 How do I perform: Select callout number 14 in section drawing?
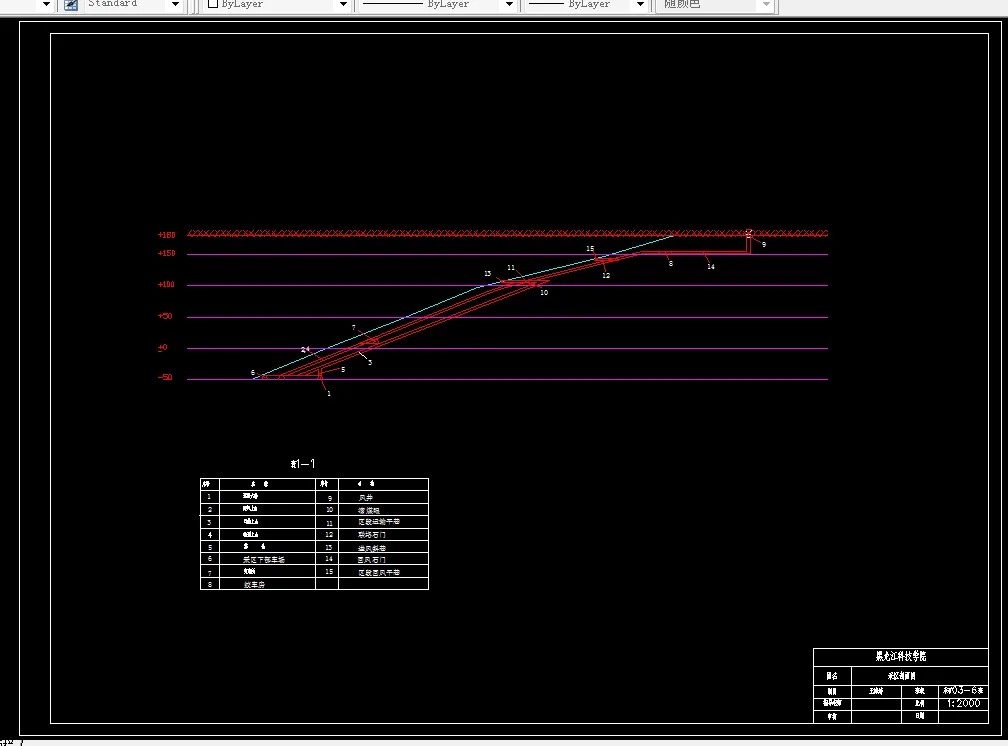tap(711, 266)
